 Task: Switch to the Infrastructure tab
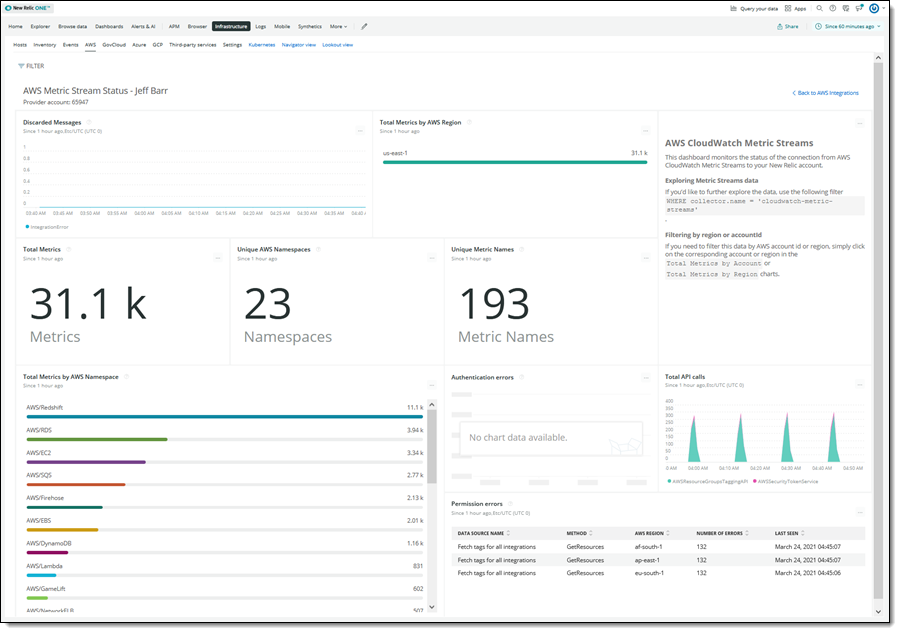point(231,27)
